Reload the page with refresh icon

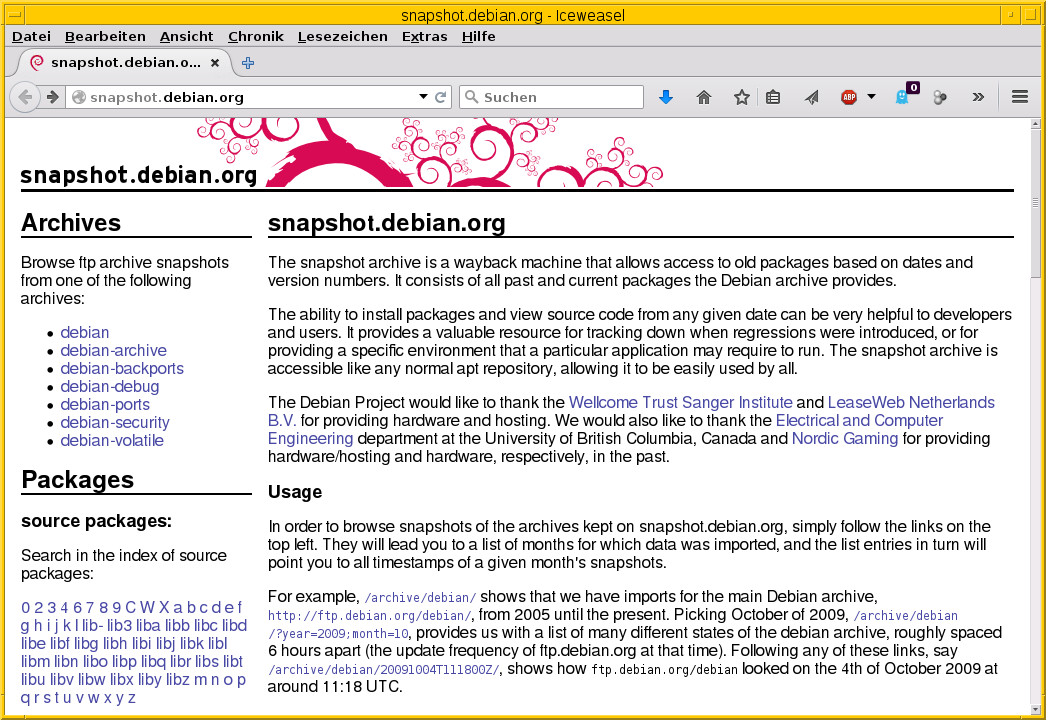(x=440, y=97)
